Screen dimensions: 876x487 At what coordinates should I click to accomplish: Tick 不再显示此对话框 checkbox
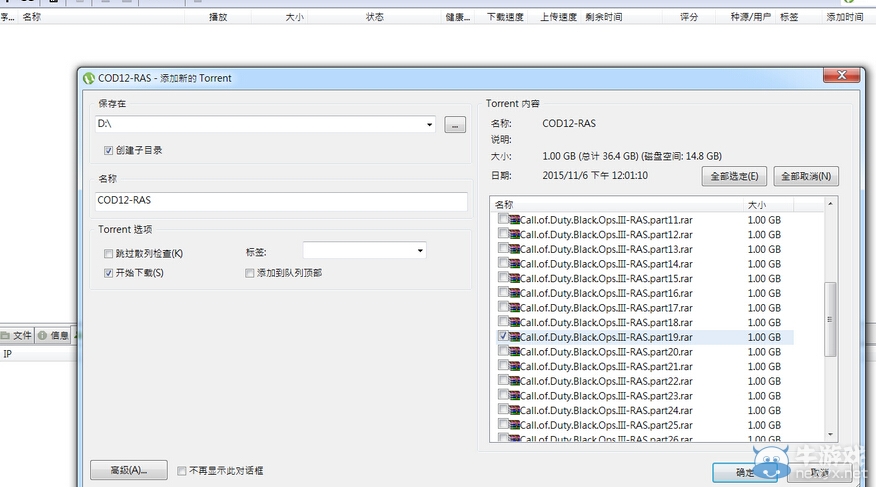182,471
